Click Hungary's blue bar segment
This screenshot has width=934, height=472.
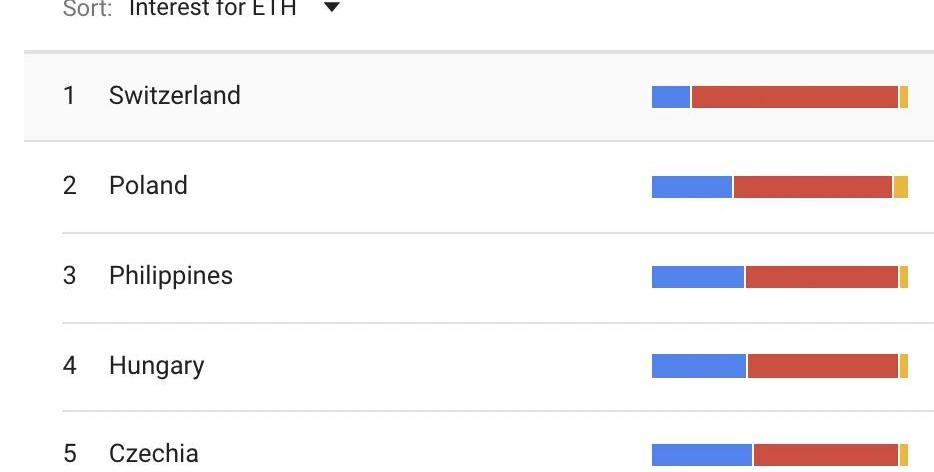699,367
